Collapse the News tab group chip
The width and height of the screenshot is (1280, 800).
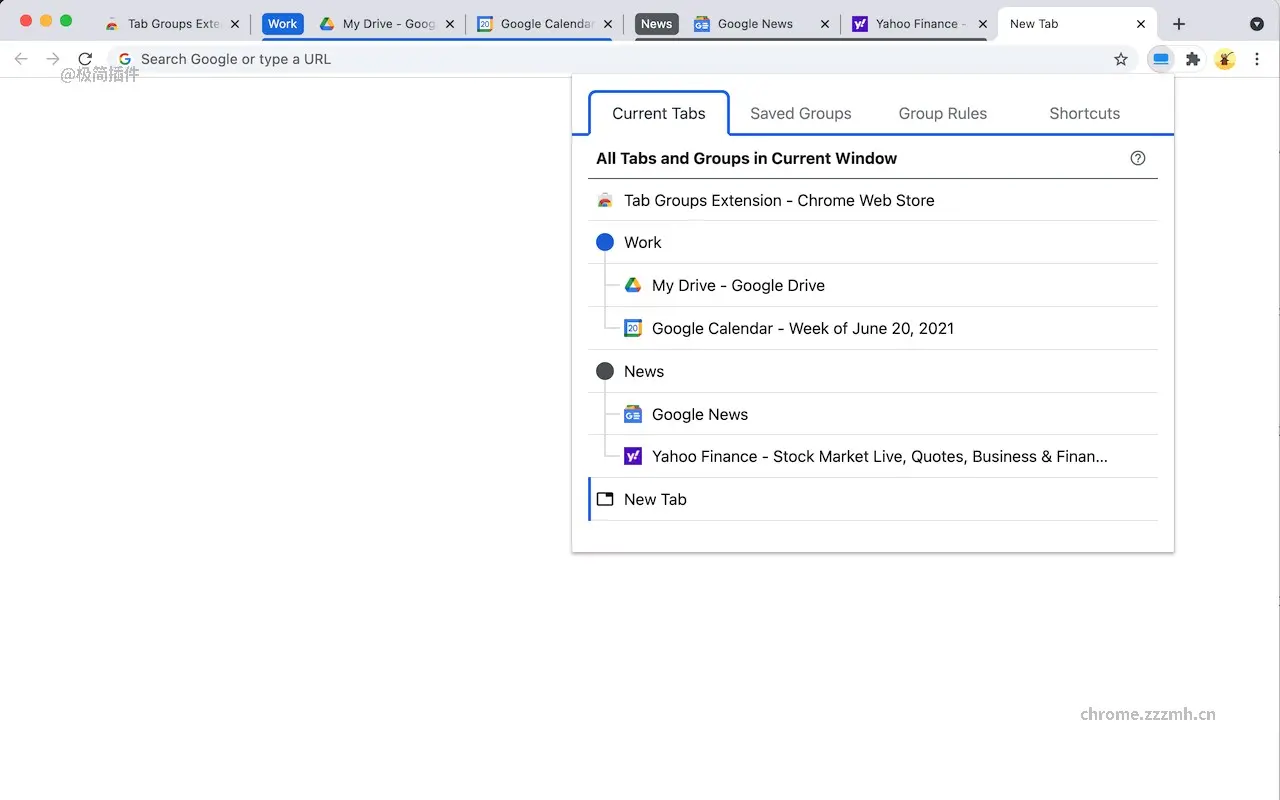656,24
